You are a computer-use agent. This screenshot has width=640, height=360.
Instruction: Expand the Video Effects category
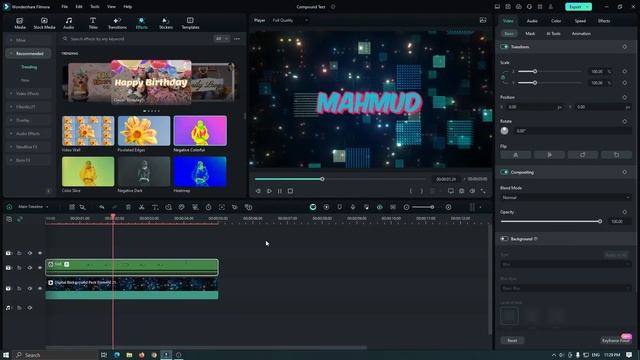click(x=29, y=93)
